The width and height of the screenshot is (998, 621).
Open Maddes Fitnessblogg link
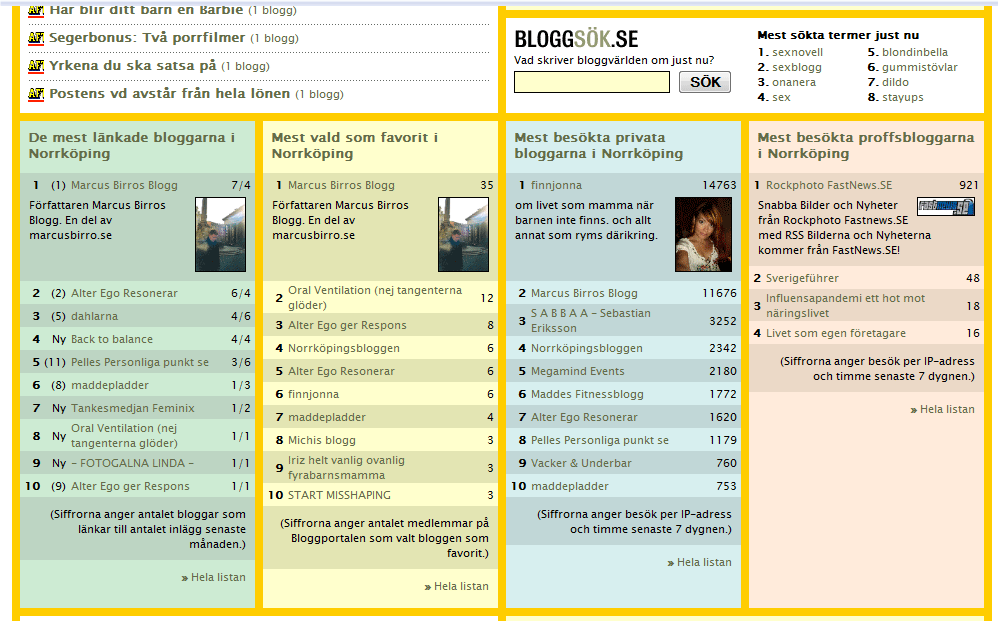point(587,394)
